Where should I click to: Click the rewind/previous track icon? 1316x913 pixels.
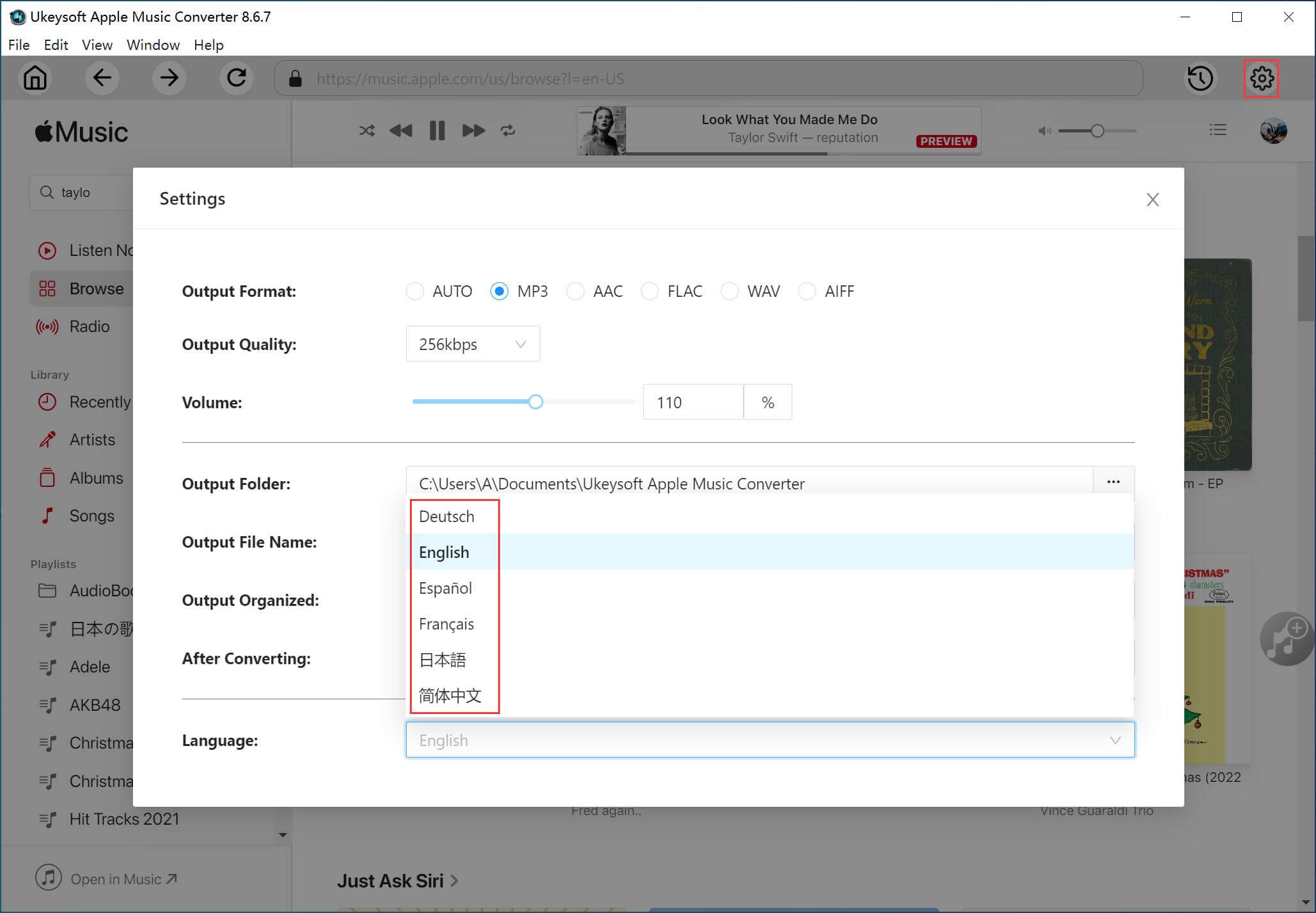[402, 130]
